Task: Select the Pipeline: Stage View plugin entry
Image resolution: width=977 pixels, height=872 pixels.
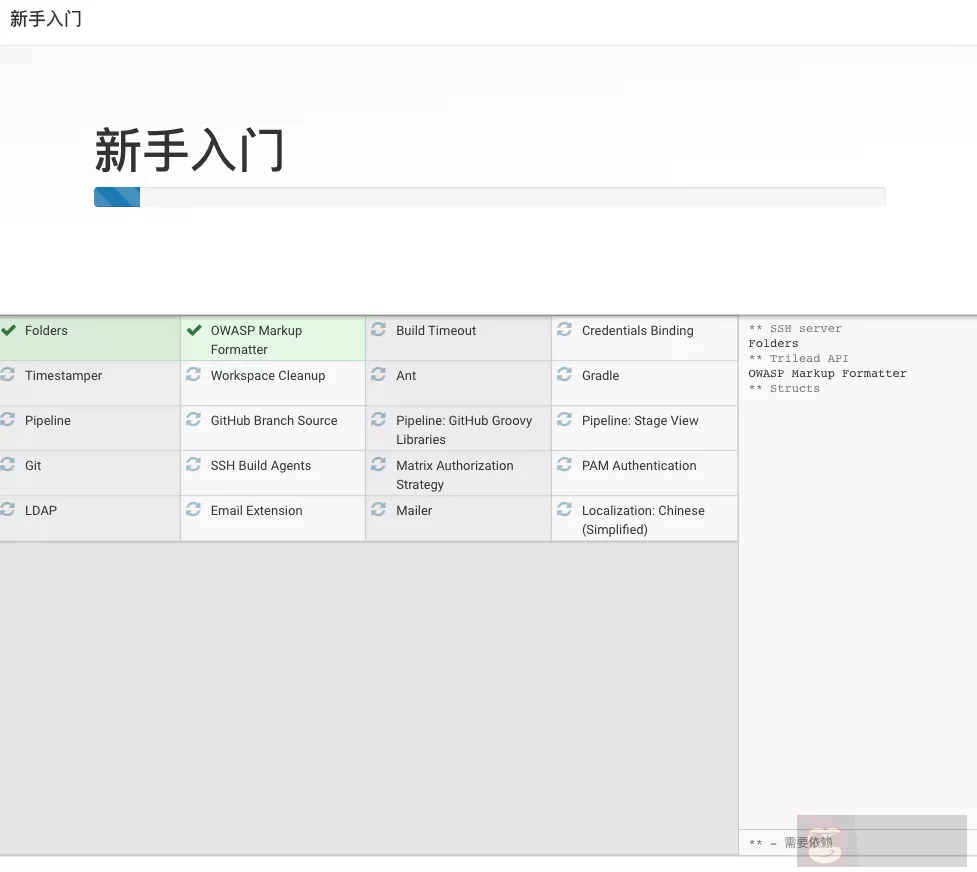Action: tap(640, 420)
